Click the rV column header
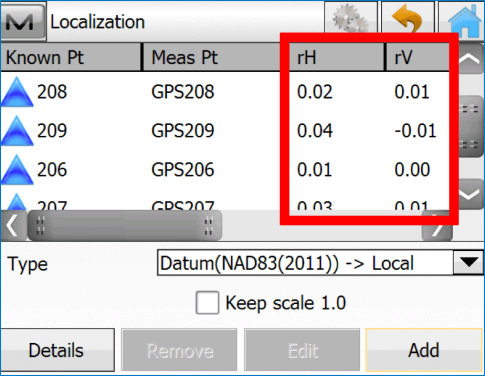This screenshot has height=376, width=485. click(x=417, y=57)
